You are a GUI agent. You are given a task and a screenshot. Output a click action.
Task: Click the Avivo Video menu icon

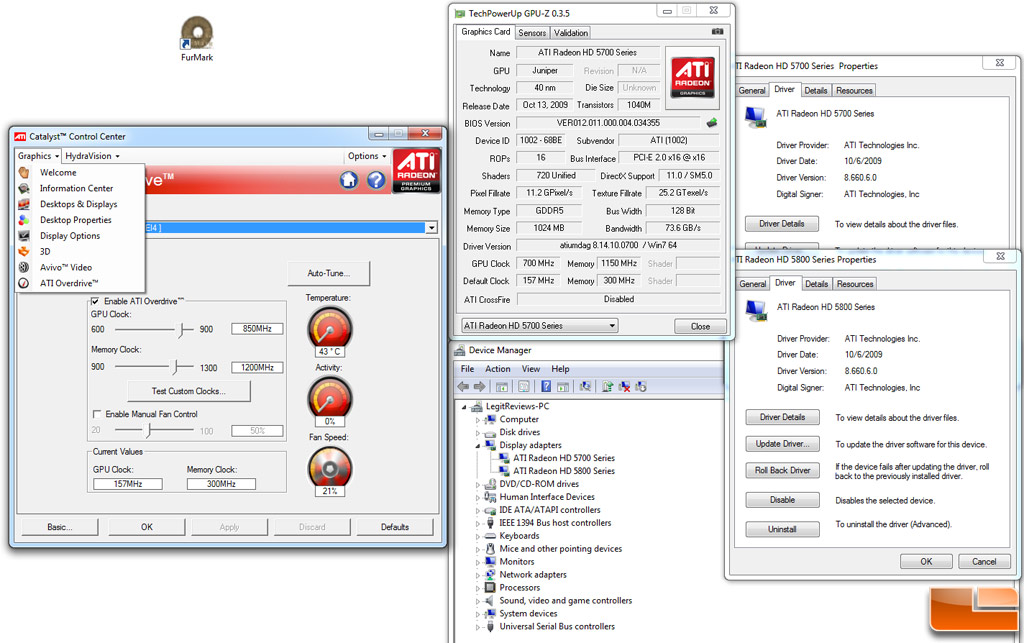pyautogui.click(x=24, y=267)
